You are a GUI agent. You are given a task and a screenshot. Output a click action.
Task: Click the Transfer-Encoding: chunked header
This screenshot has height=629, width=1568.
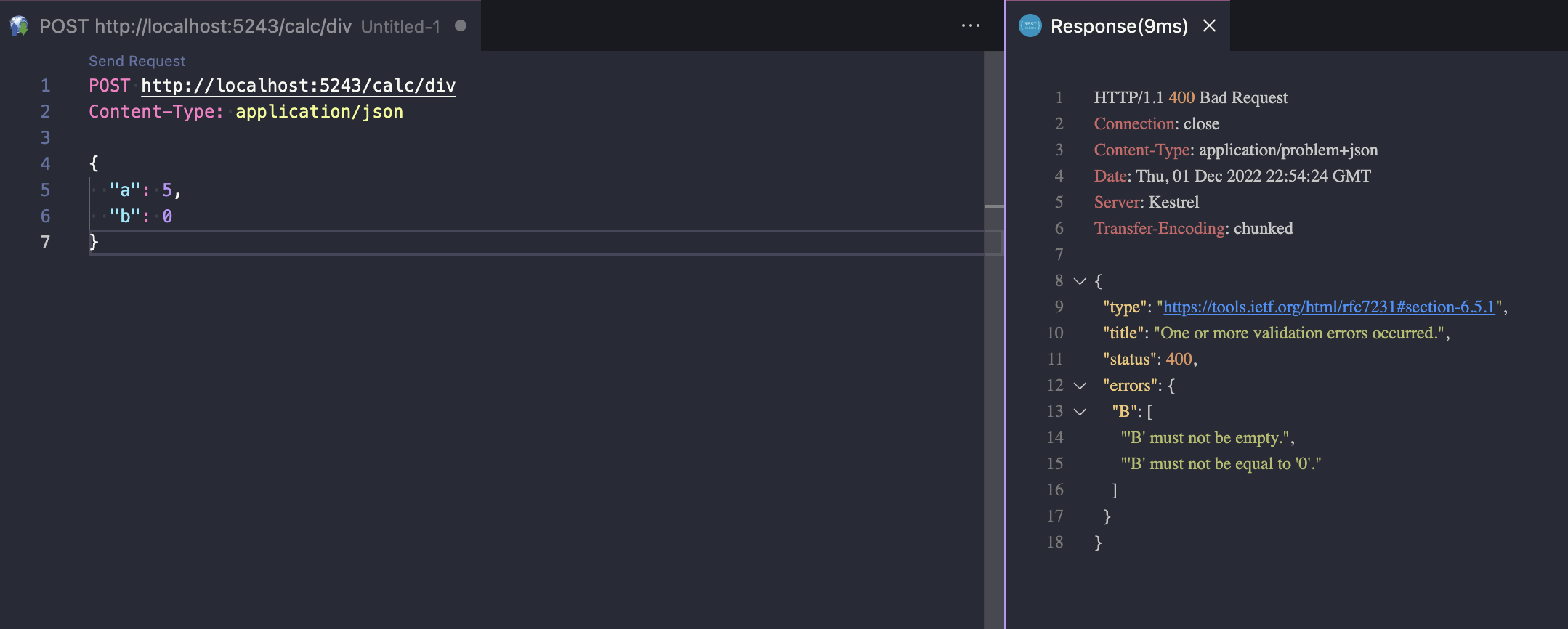[x=1194, y=228]
